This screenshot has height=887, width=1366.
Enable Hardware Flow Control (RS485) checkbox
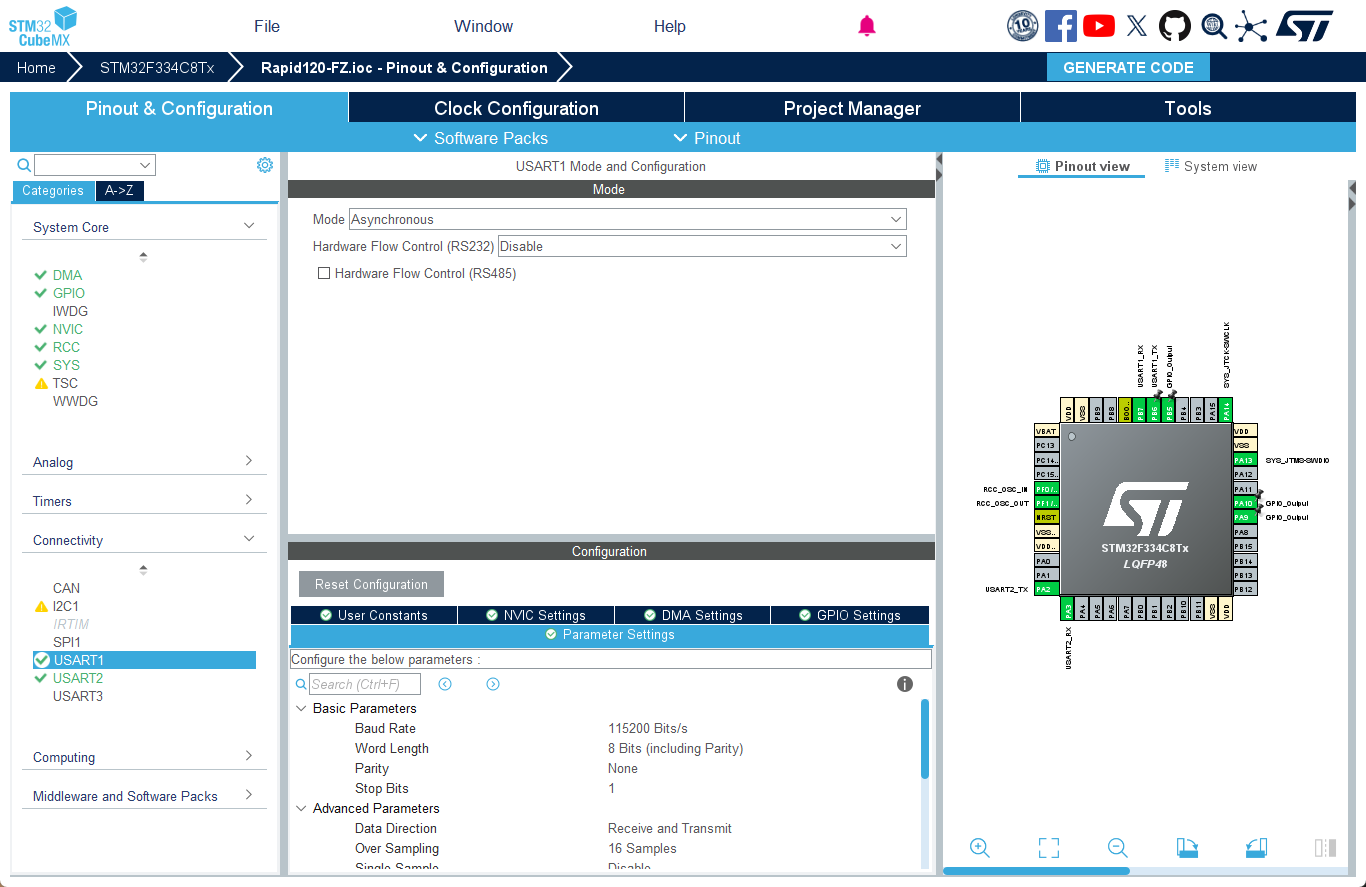[x=323, y=273]
